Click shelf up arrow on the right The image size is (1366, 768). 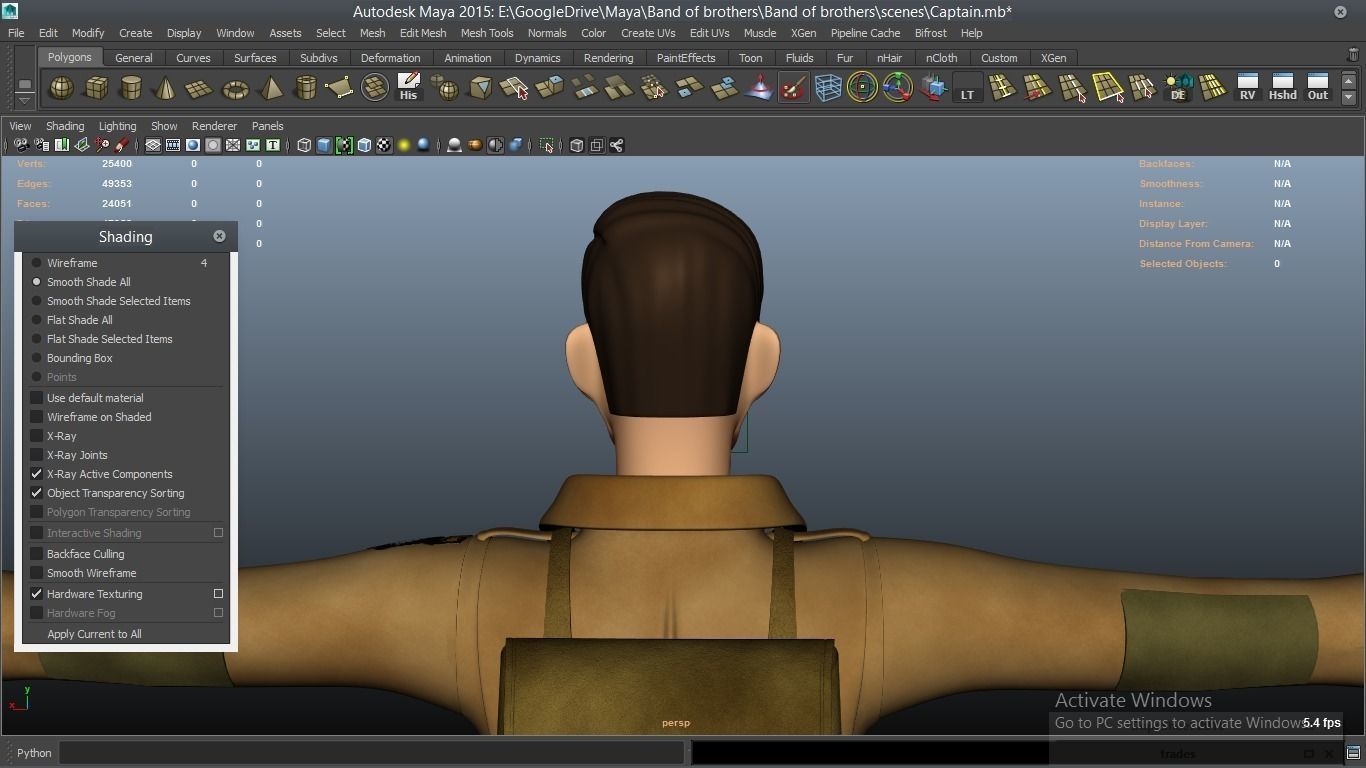(x=1349, y=81)
